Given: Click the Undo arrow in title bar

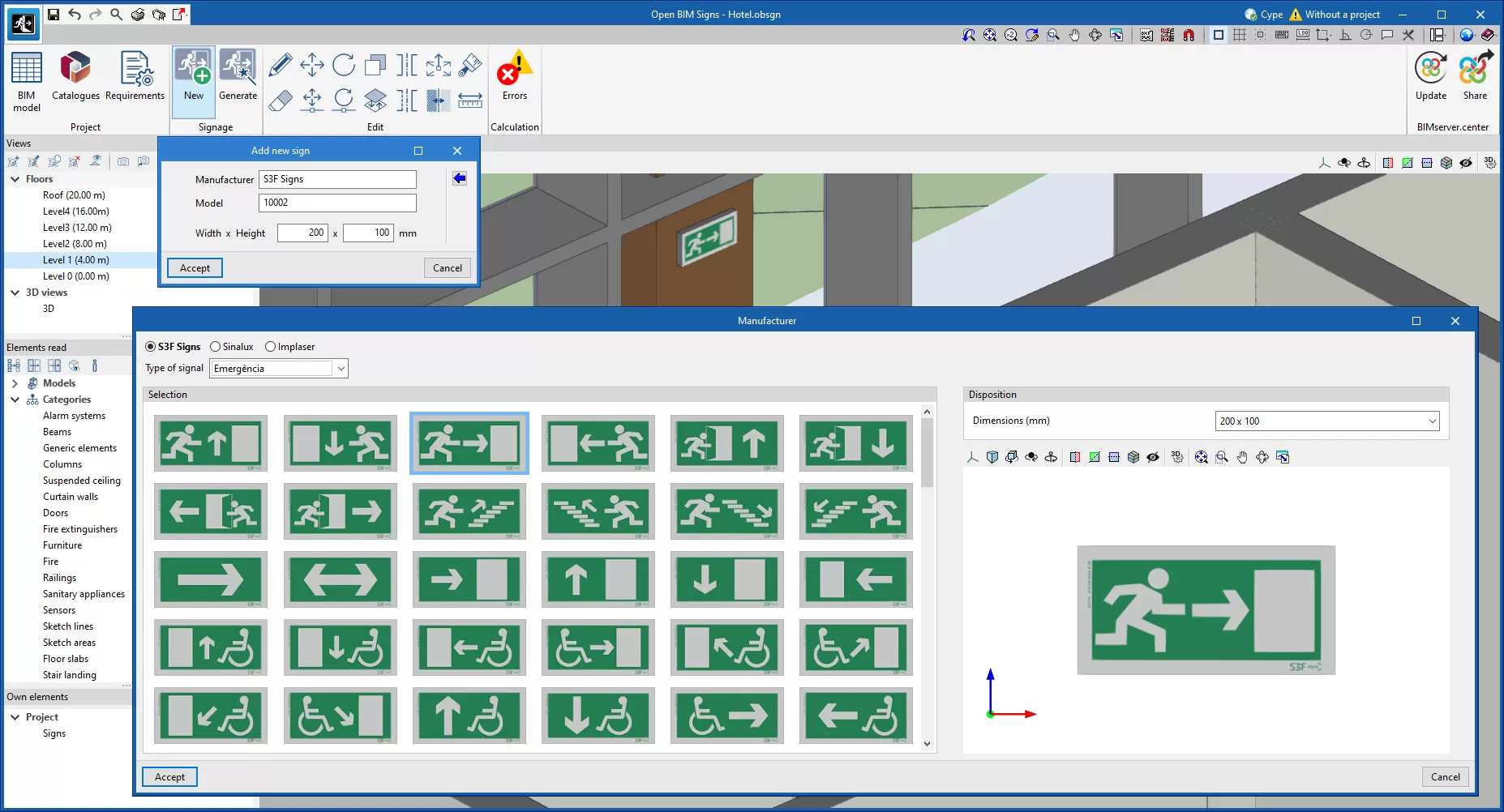Looking at the screenshot, I should [75, 14].
